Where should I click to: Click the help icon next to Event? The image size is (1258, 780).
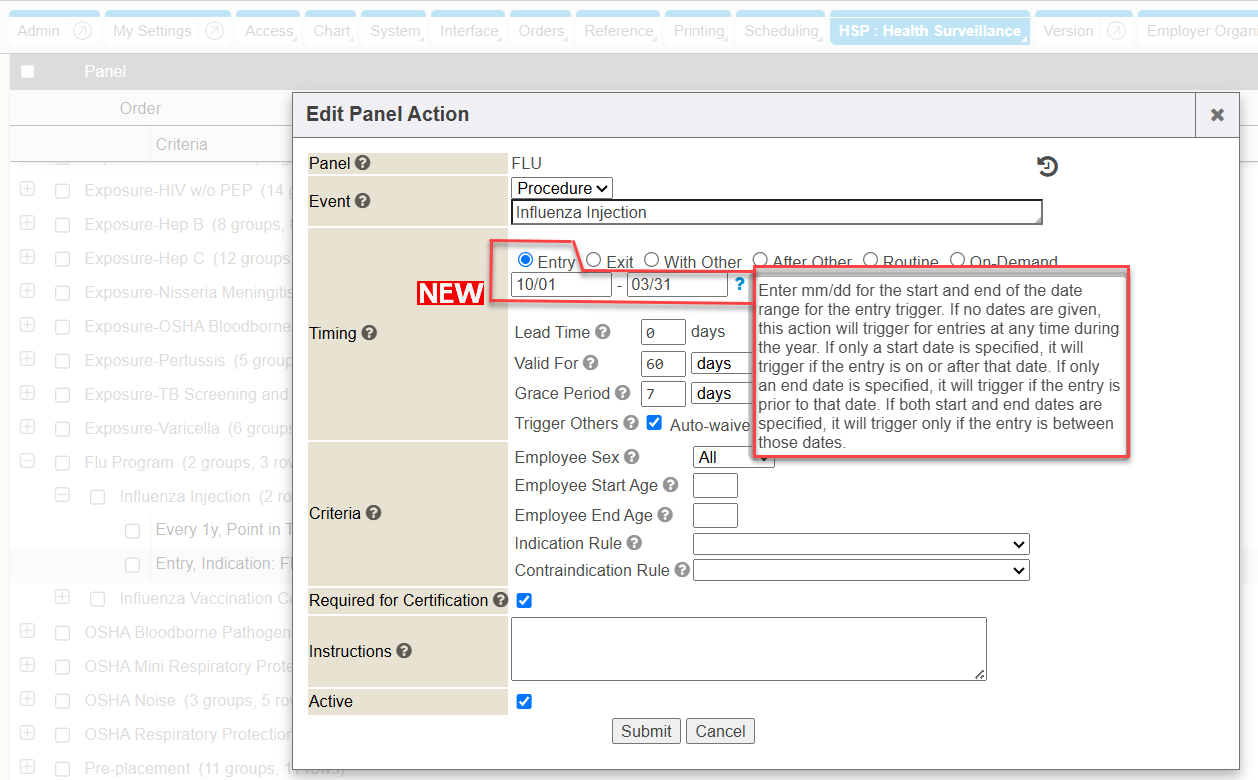363,201
